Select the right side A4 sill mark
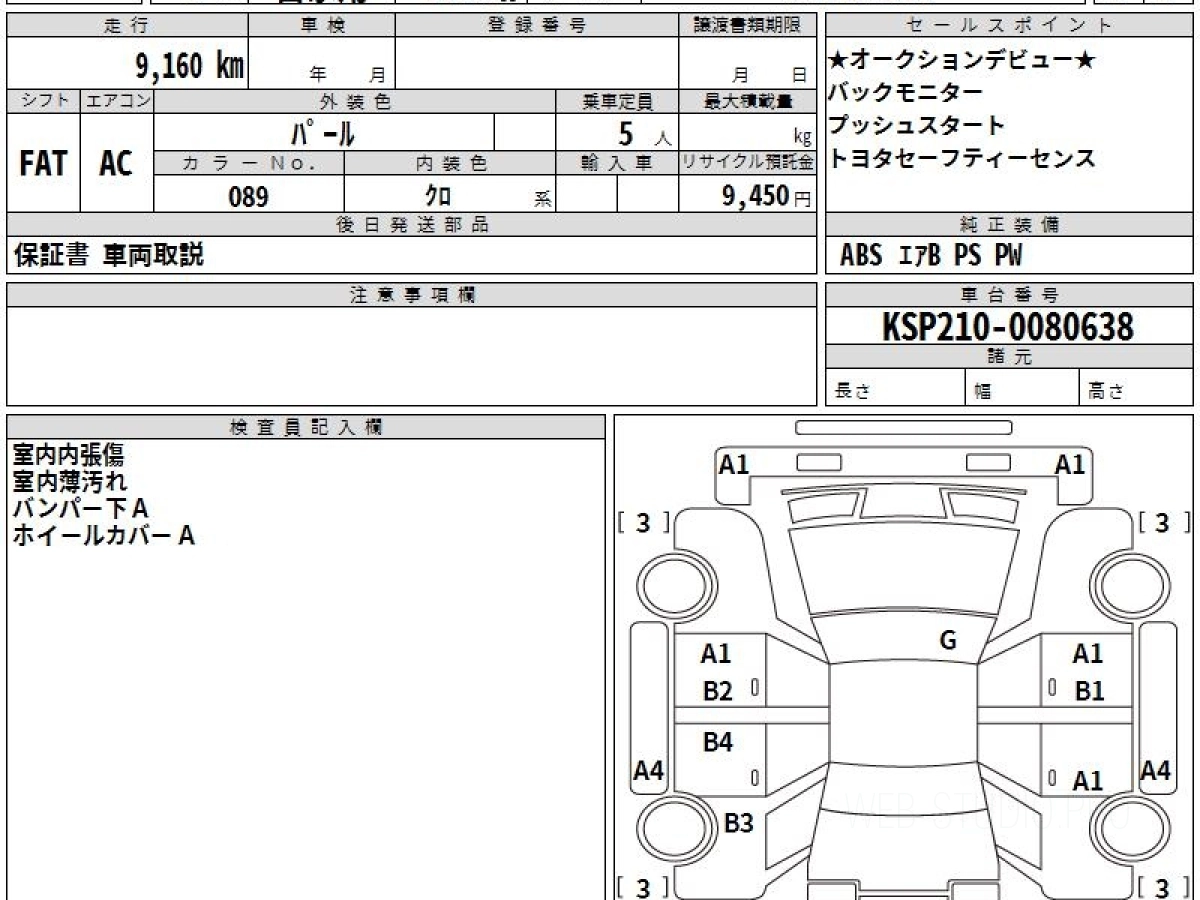The width and height of the screenshot is (1200, 900). pyautogui.click(x=1156, y=771)
